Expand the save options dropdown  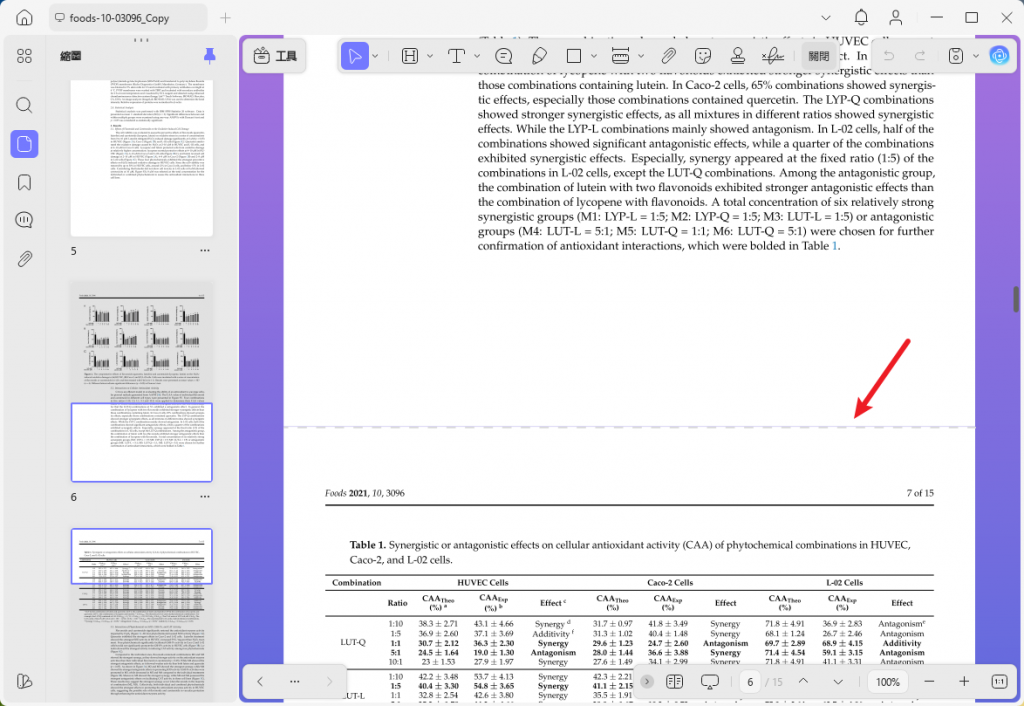(976, 56)
